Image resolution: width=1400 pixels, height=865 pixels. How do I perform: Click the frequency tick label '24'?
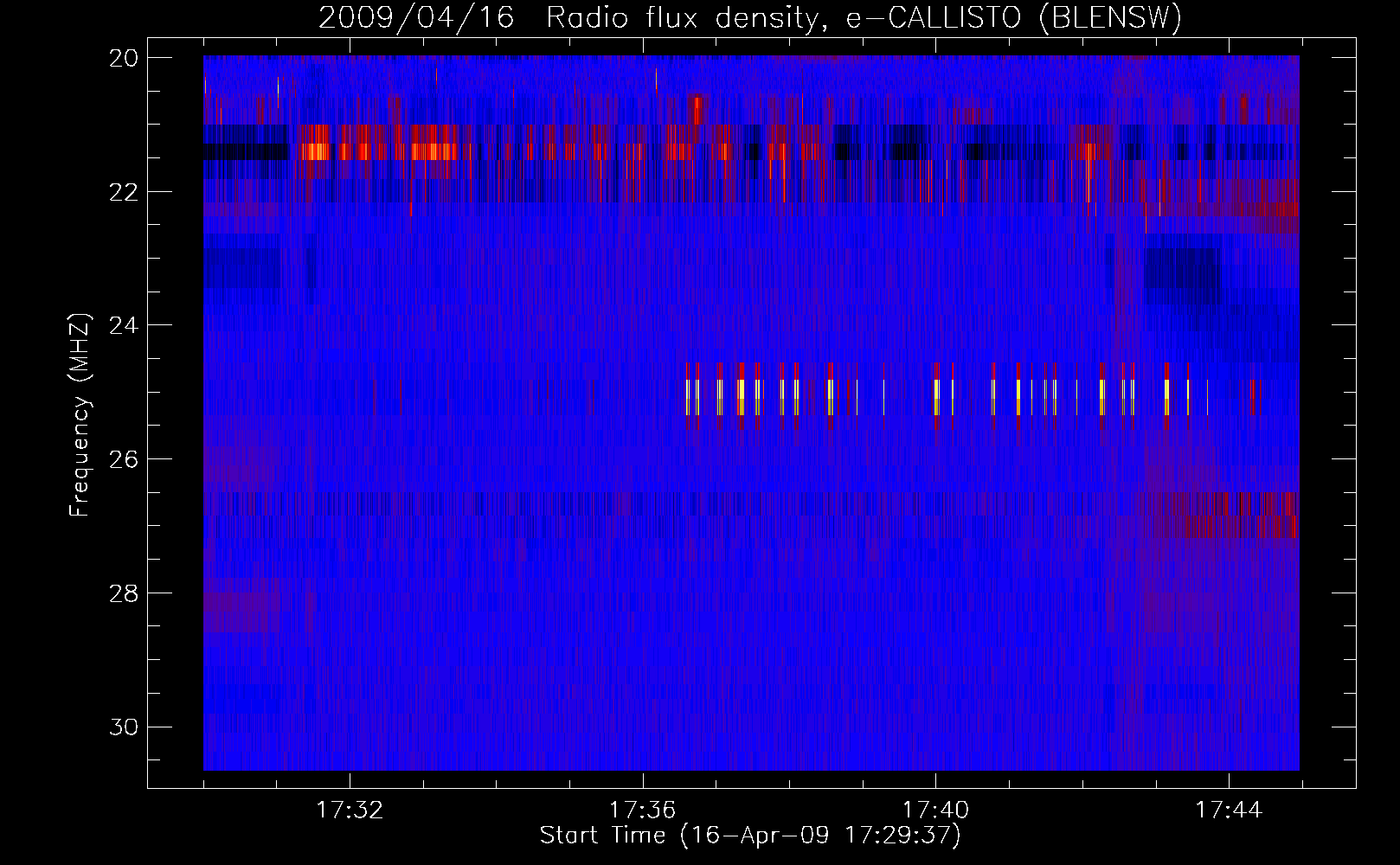coord(124,325)
